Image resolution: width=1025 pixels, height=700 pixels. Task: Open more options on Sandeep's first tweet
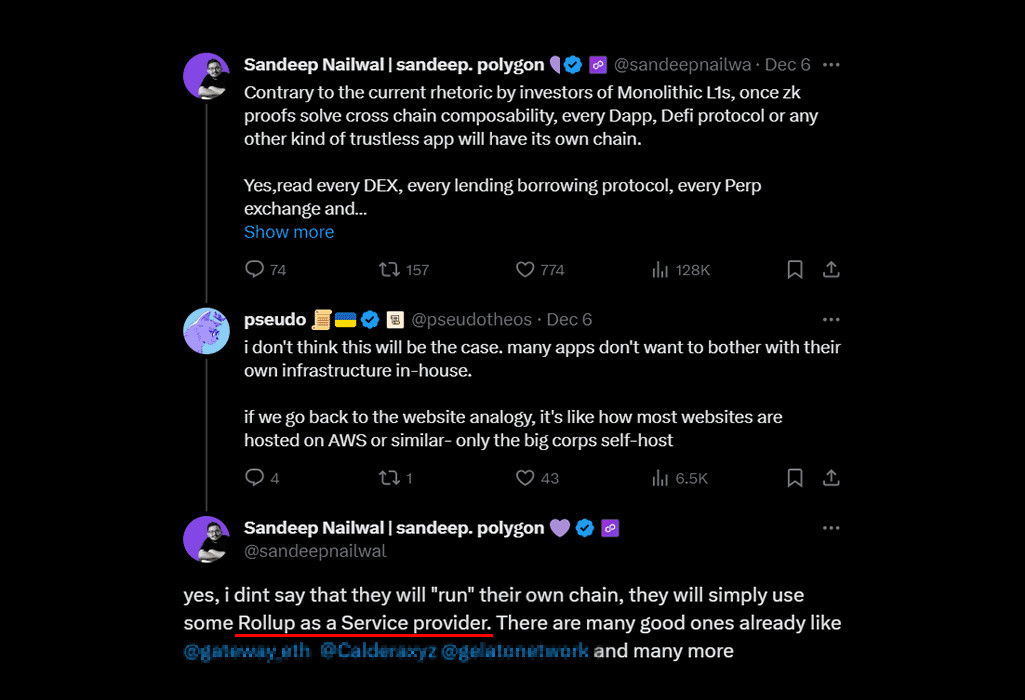[831, 64]
